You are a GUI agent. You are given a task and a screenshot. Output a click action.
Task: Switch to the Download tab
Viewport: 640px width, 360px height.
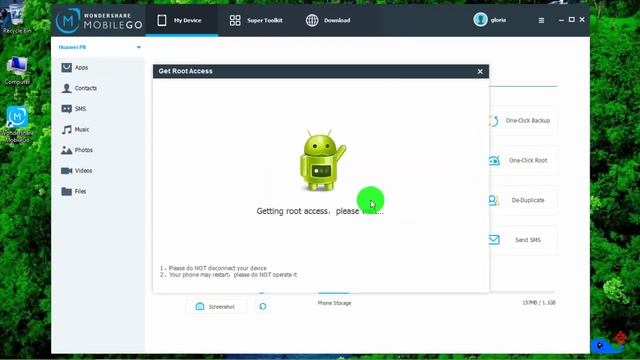click(x=328, y=20)
